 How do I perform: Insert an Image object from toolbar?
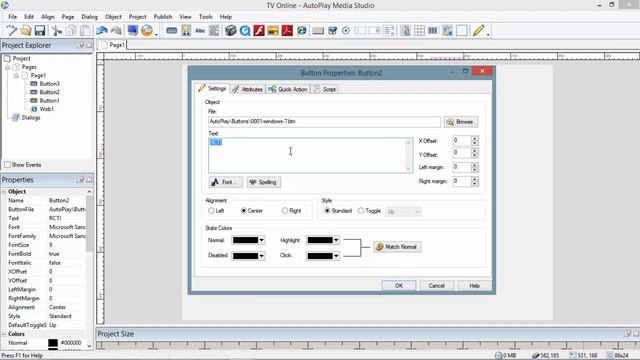[186, 31]
